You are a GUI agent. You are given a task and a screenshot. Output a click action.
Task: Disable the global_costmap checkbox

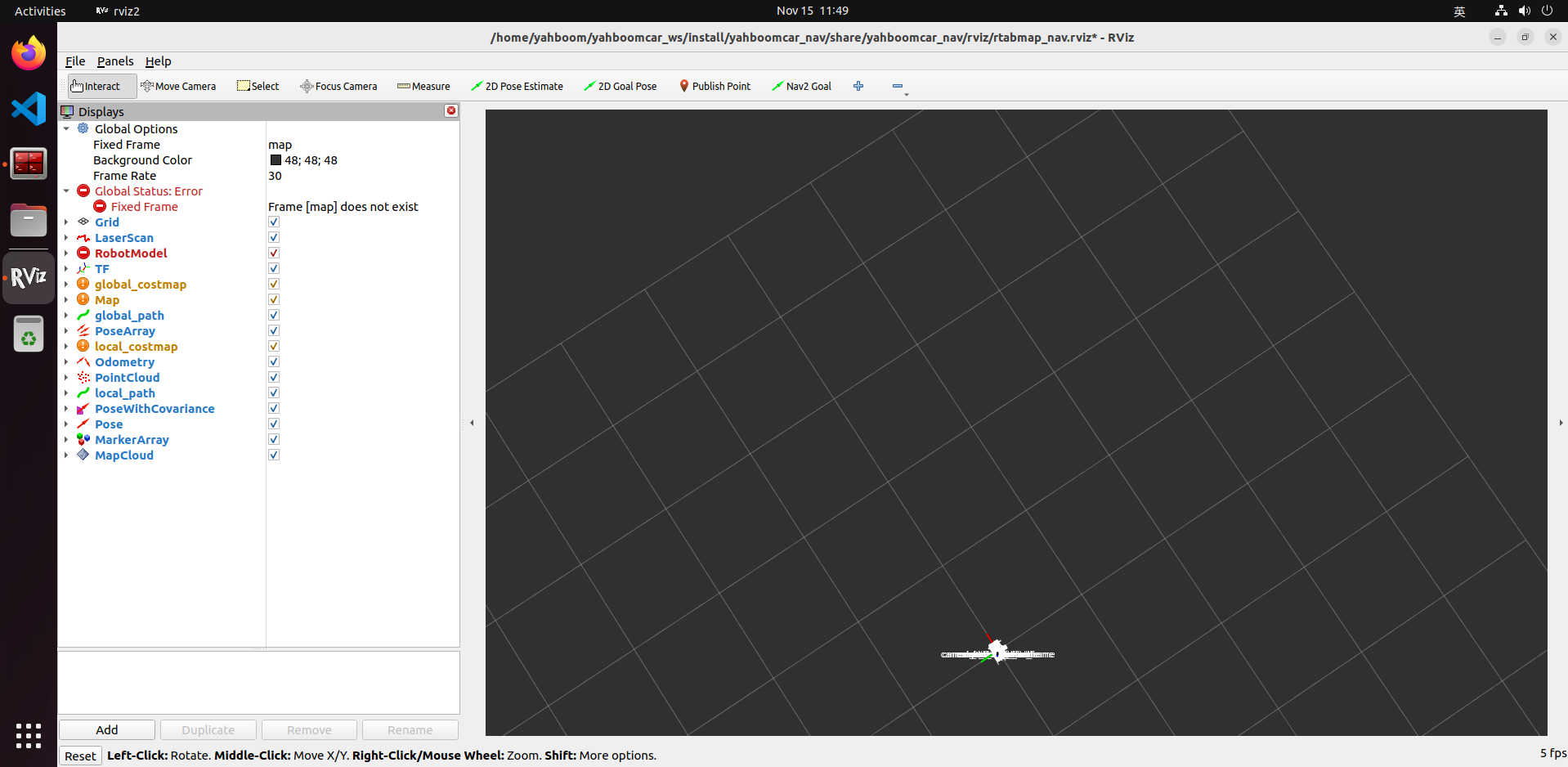click(x=274, y=284)
